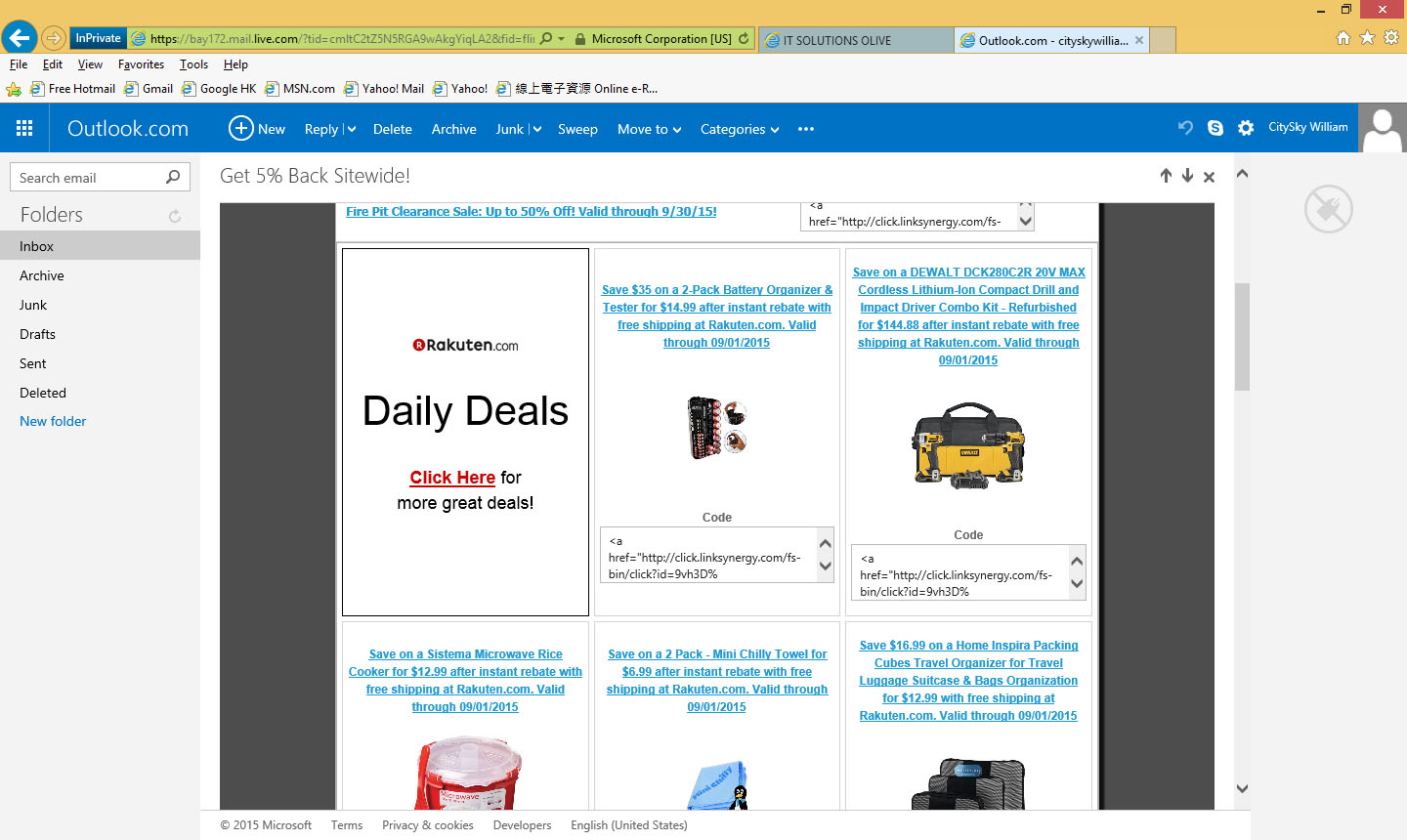Image resolution: width=1407 pixels, height=840 pixels.
Task: Click the Reply button
Action: pyautogui.click(x=321, y=129)
